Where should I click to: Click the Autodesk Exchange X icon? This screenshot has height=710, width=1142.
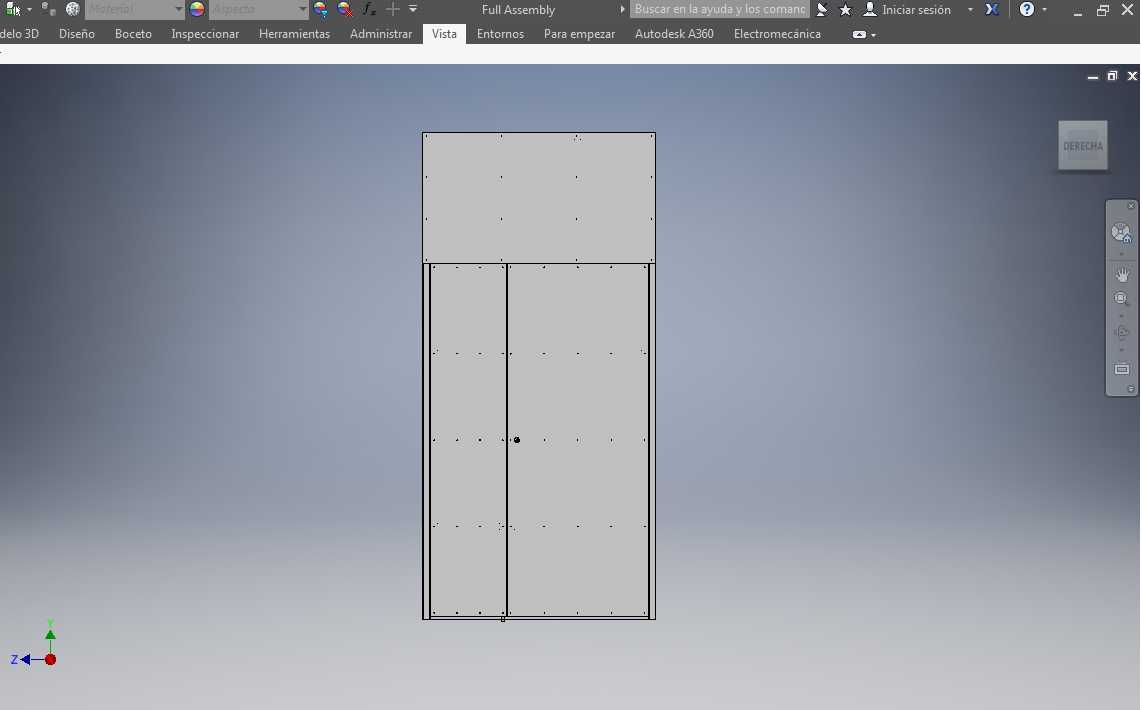point(992,9)
